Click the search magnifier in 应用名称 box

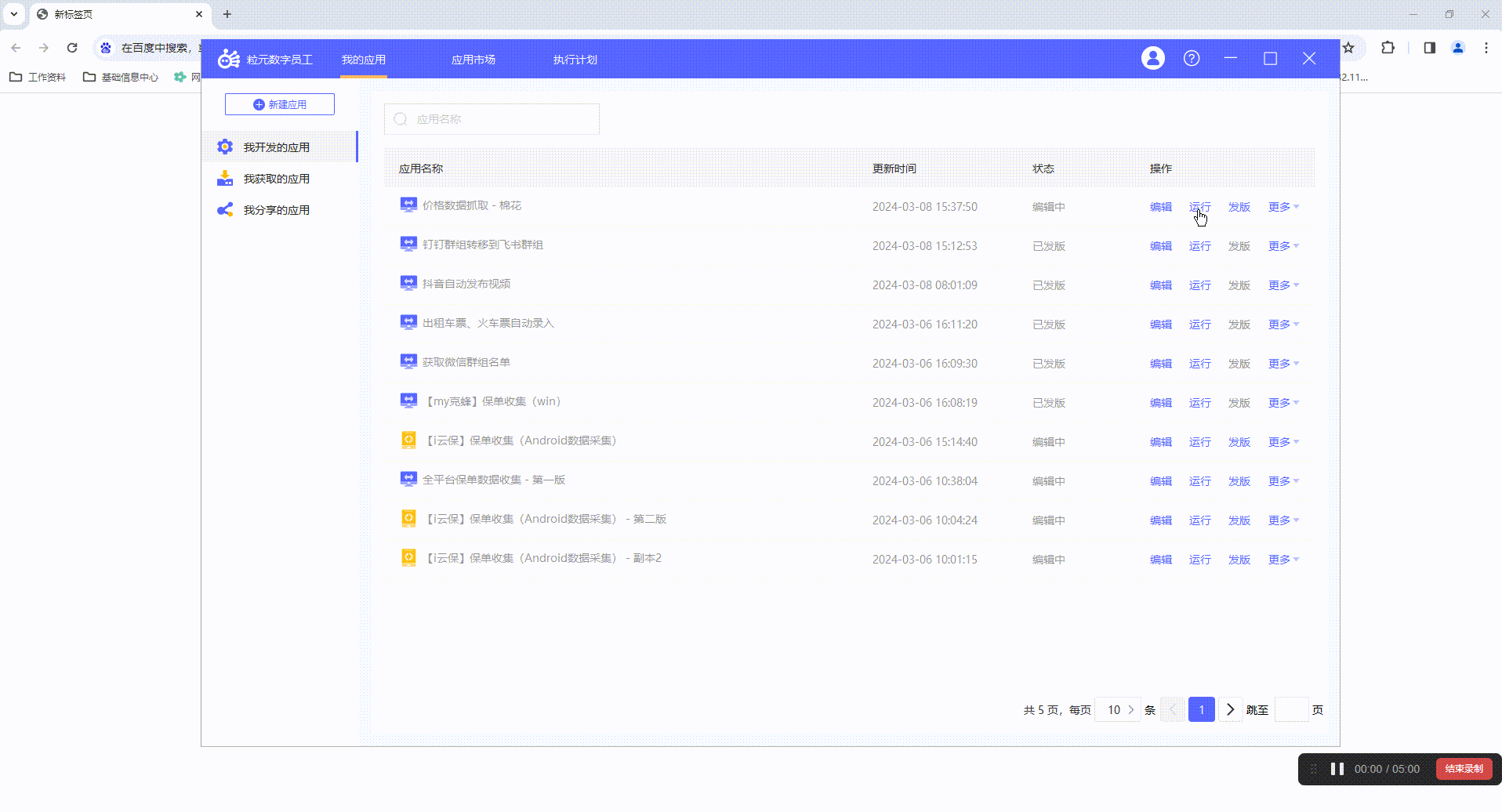pyautogui.click(x=401, y=119)
